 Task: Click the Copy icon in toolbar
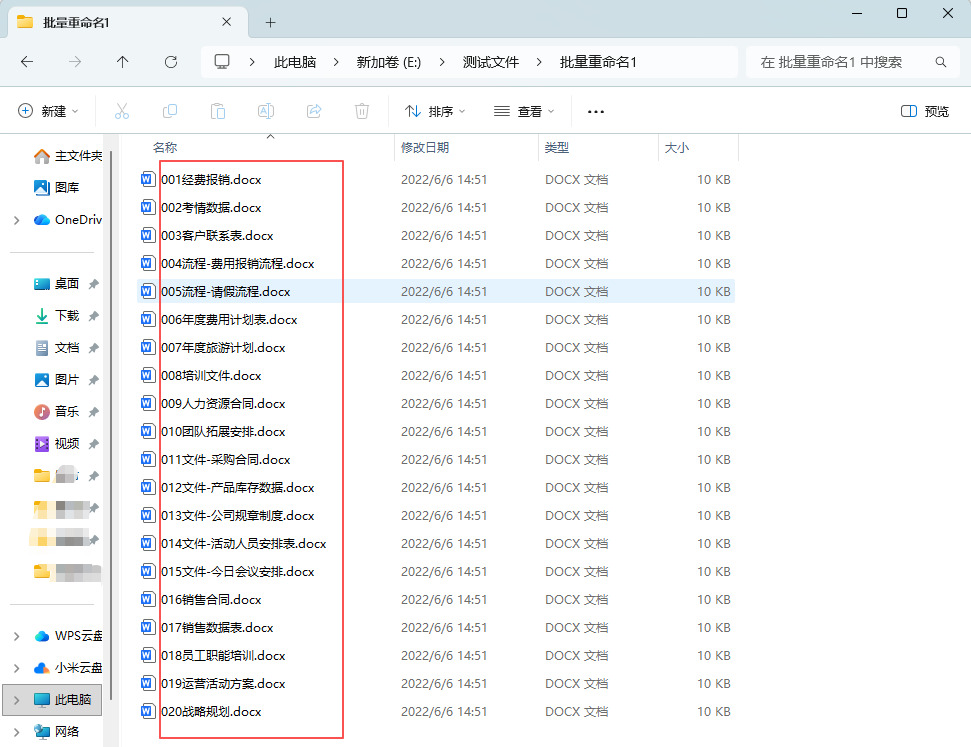coord(170,111)
